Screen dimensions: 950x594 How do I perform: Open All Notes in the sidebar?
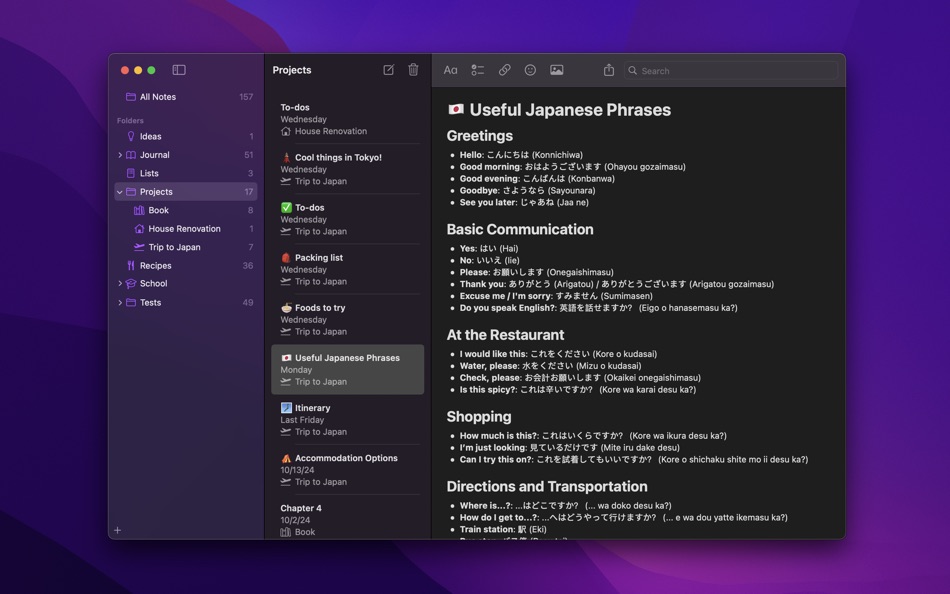[x=186, y=96]
